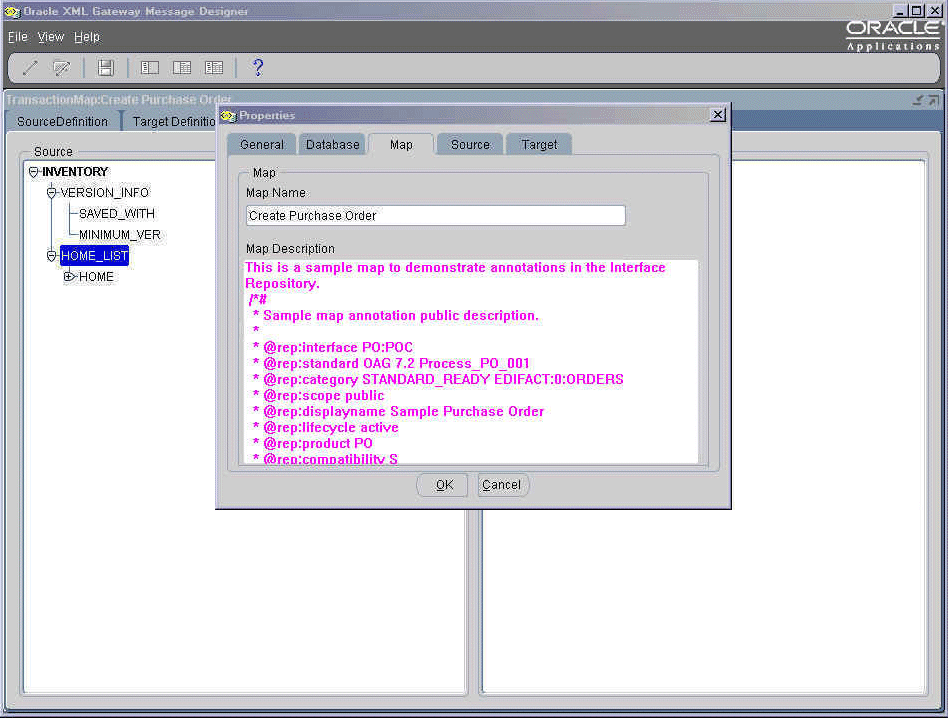Switch to the Database tab
The height and width of the screenshot is (720, 948).
pos(333,144)
